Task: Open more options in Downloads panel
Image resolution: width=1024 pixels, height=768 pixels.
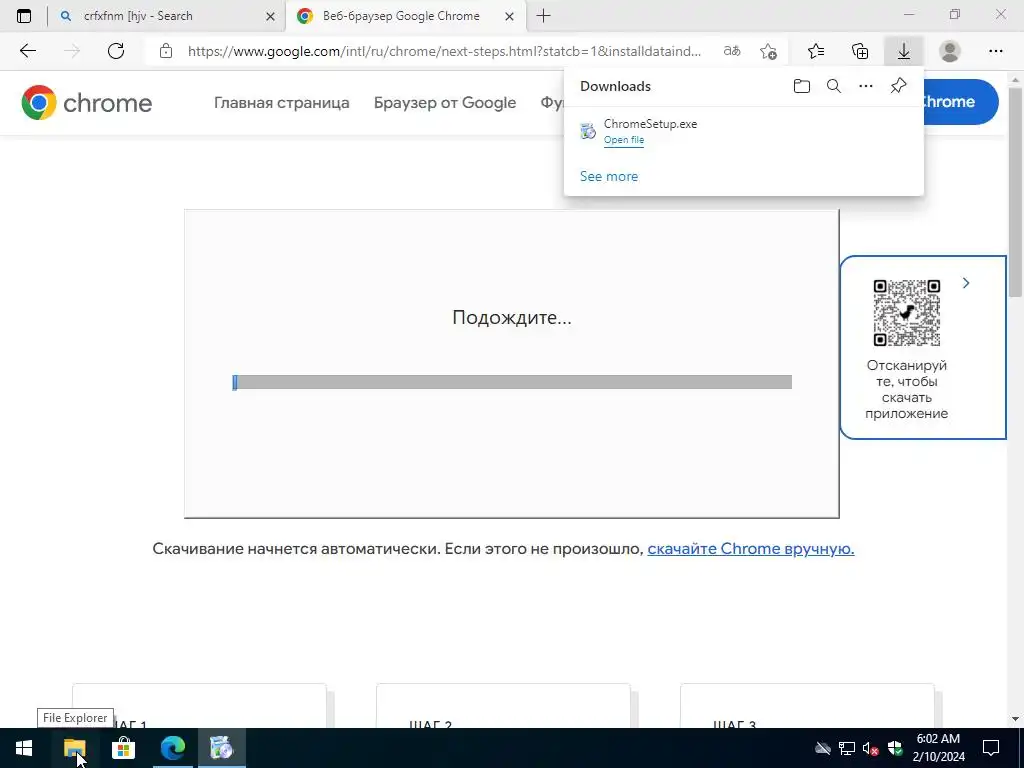Action: pyautogui.click(x=866, y=86)
